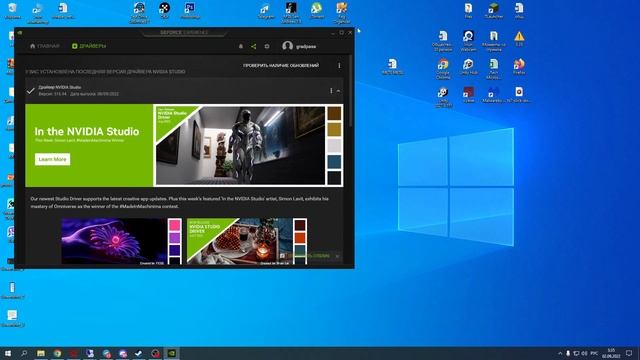Click the NVIDIA logo in window title bar
The image size is (640, 360).
[x=20, y=33]
